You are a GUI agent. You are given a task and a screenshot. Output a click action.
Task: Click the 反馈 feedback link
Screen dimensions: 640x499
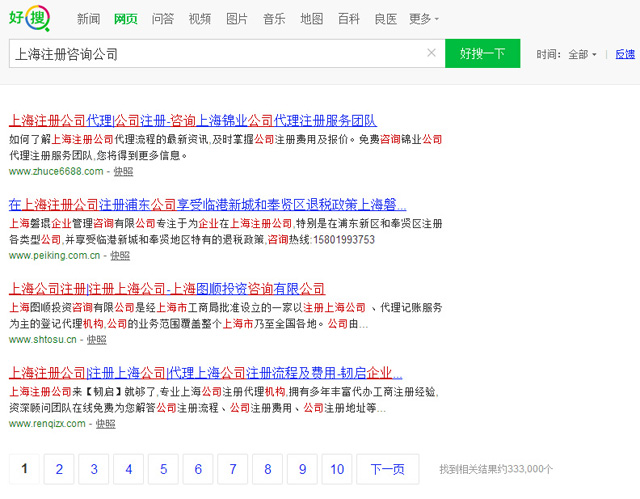point(625,55)
